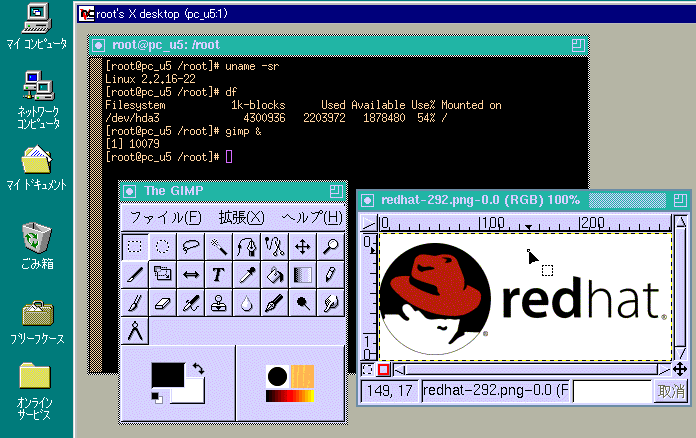The width and height of the screenshot is (696, 438).
Task: Select the Measure compass tool
Action: pos(135,331)
